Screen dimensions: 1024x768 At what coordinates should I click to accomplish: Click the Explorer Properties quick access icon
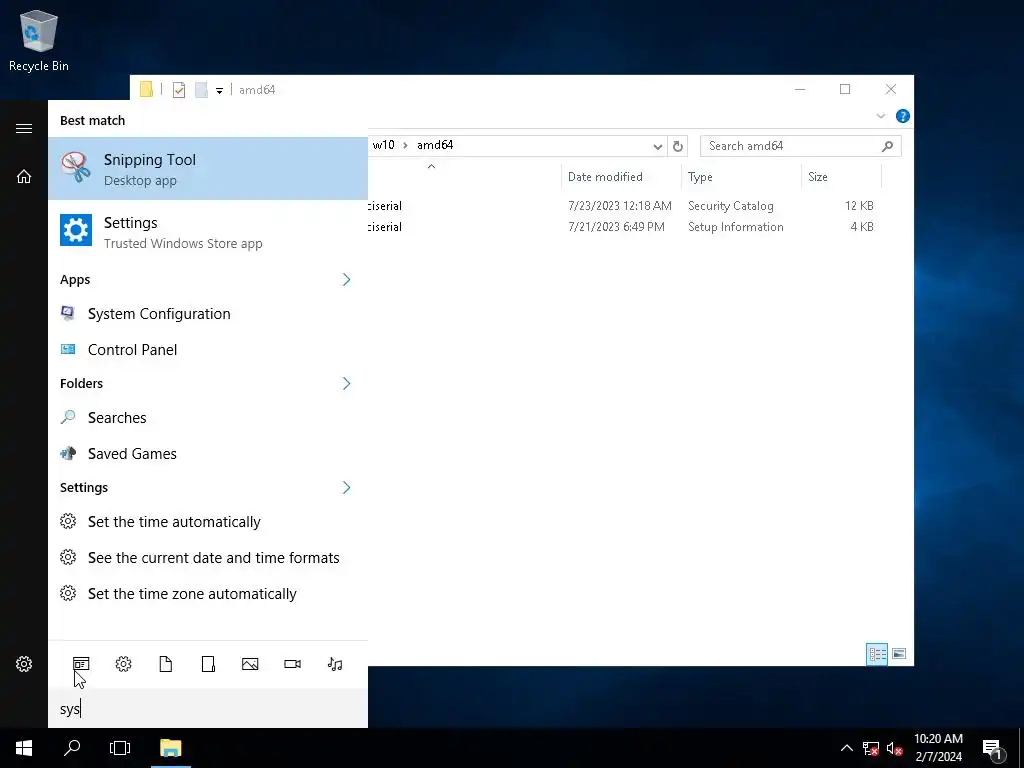click(179, 90)
